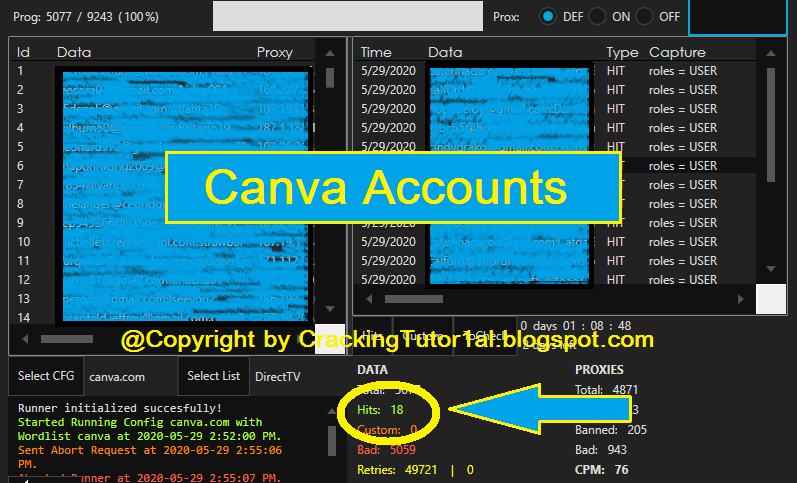797x483 pixels.
Task: Click the PROXIES section heading
Action: coord(599,370)
